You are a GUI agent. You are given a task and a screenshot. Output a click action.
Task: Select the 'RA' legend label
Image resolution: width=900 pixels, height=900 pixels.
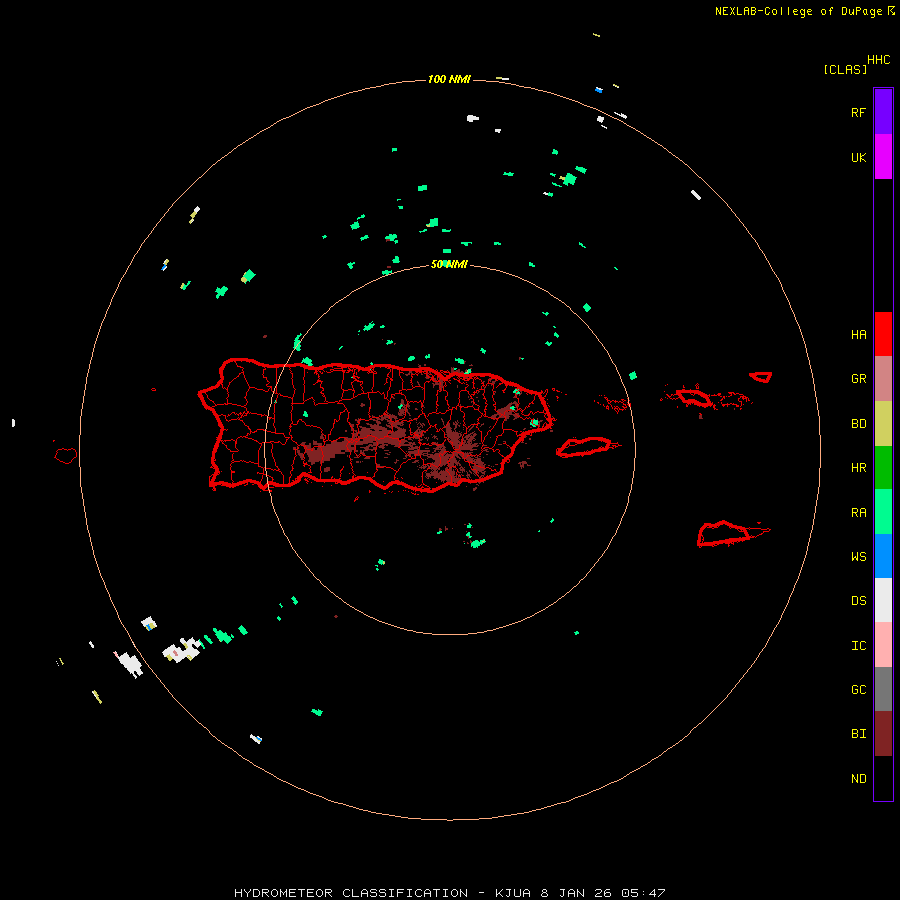tap(858, 513)
